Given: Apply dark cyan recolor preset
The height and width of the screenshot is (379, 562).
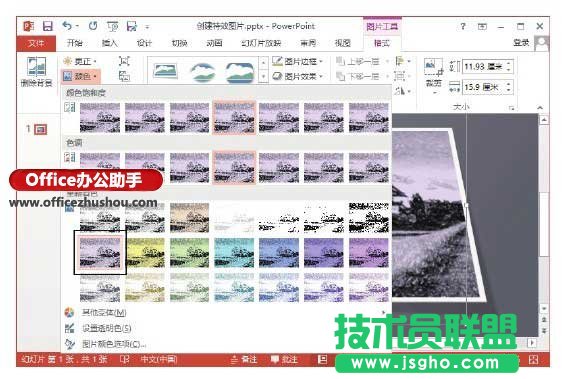Looking at the screenshot, I should point(234,253).
